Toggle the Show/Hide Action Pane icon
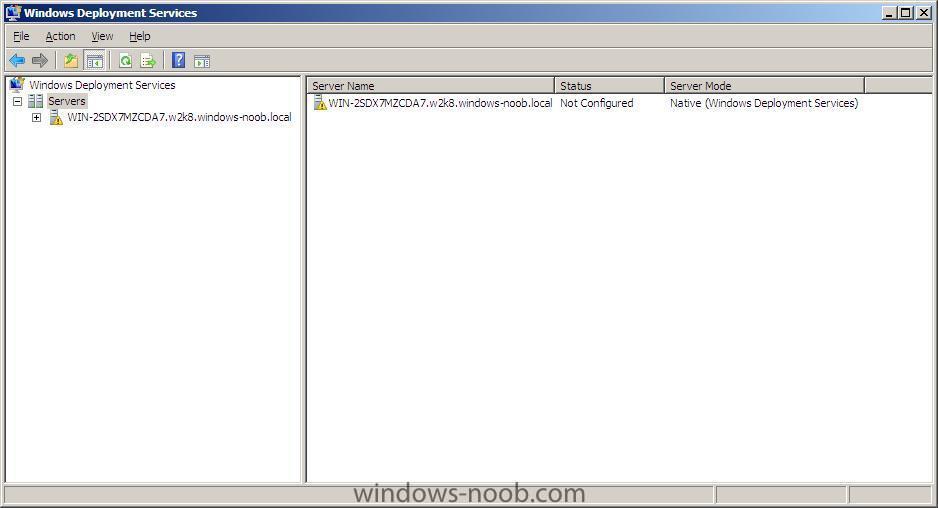Screen dimensions: 938x508 point(202,60)
